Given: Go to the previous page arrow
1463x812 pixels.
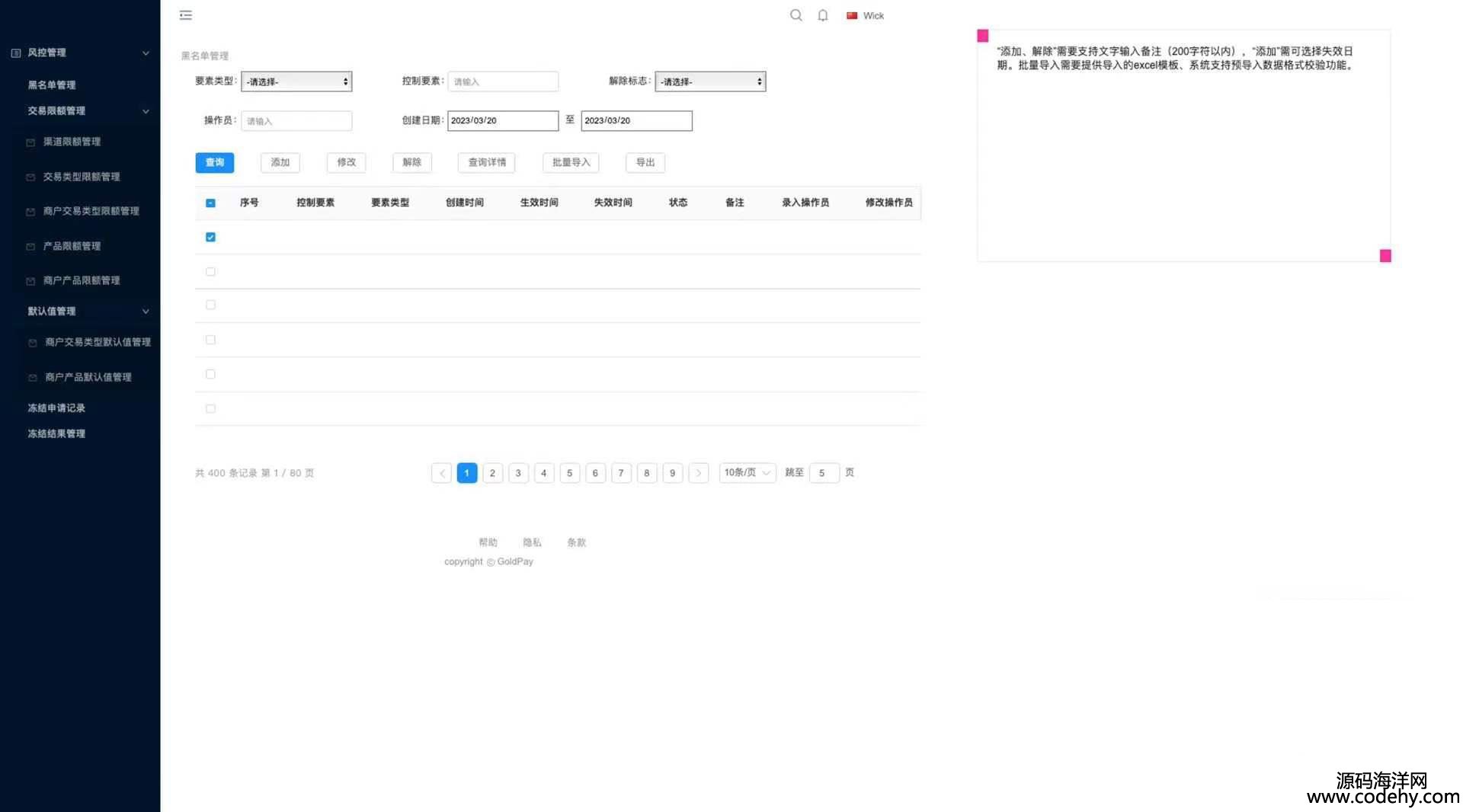Looking at the screenshot, I should tap(441, 473).
